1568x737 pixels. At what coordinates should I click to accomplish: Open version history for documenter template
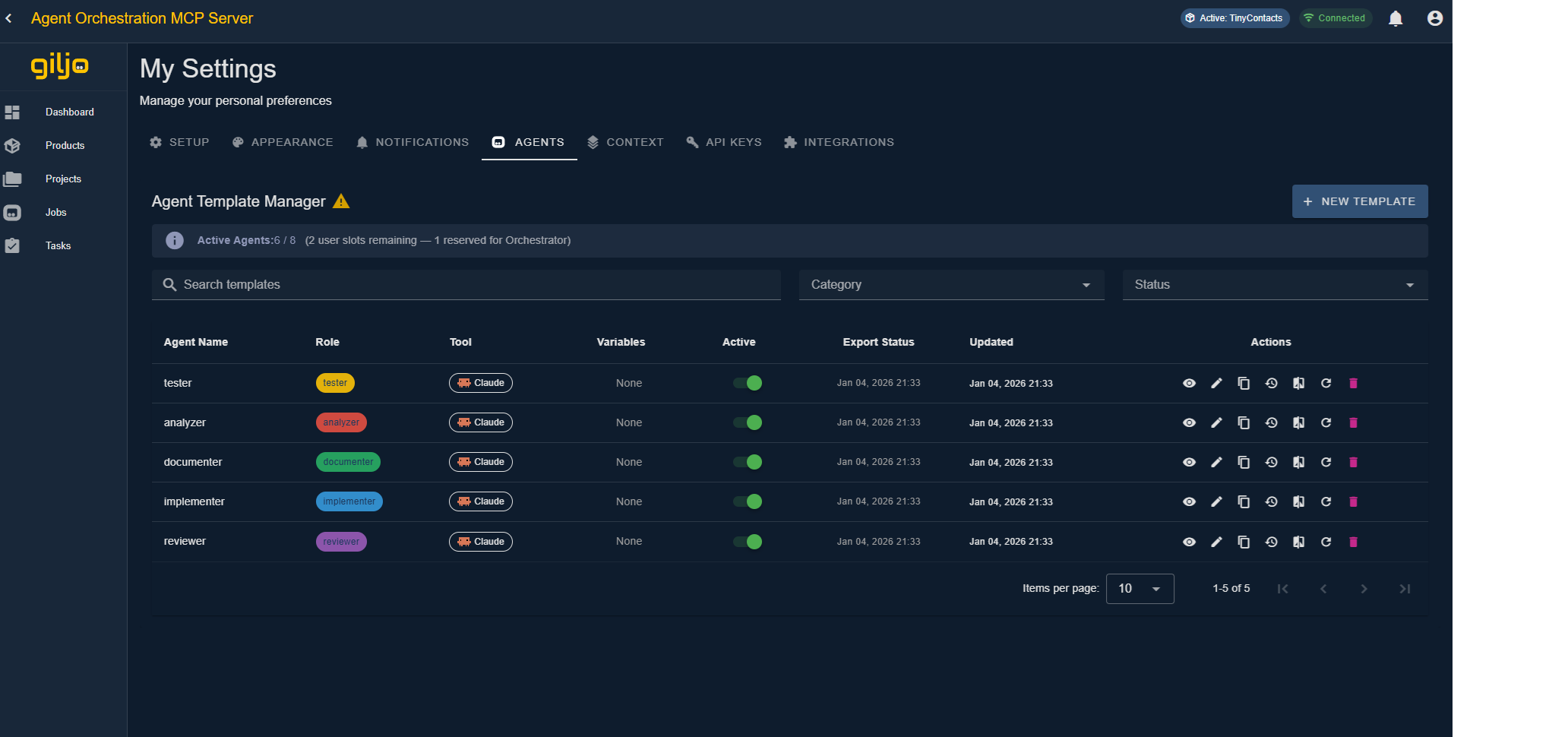(1271, 462)
